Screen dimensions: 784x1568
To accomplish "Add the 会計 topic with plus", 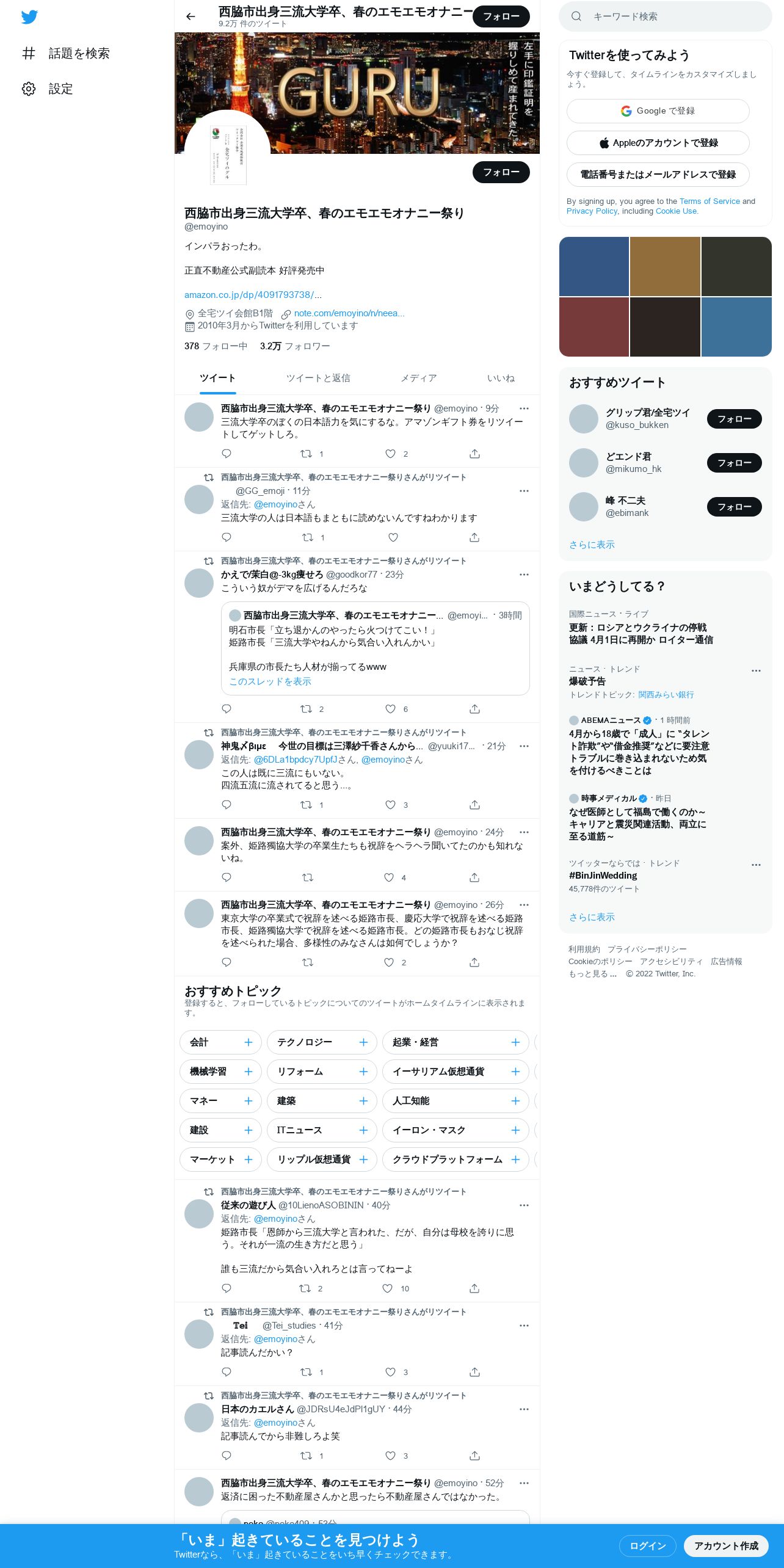I will pyautogui.click(x=248, y=1042).
